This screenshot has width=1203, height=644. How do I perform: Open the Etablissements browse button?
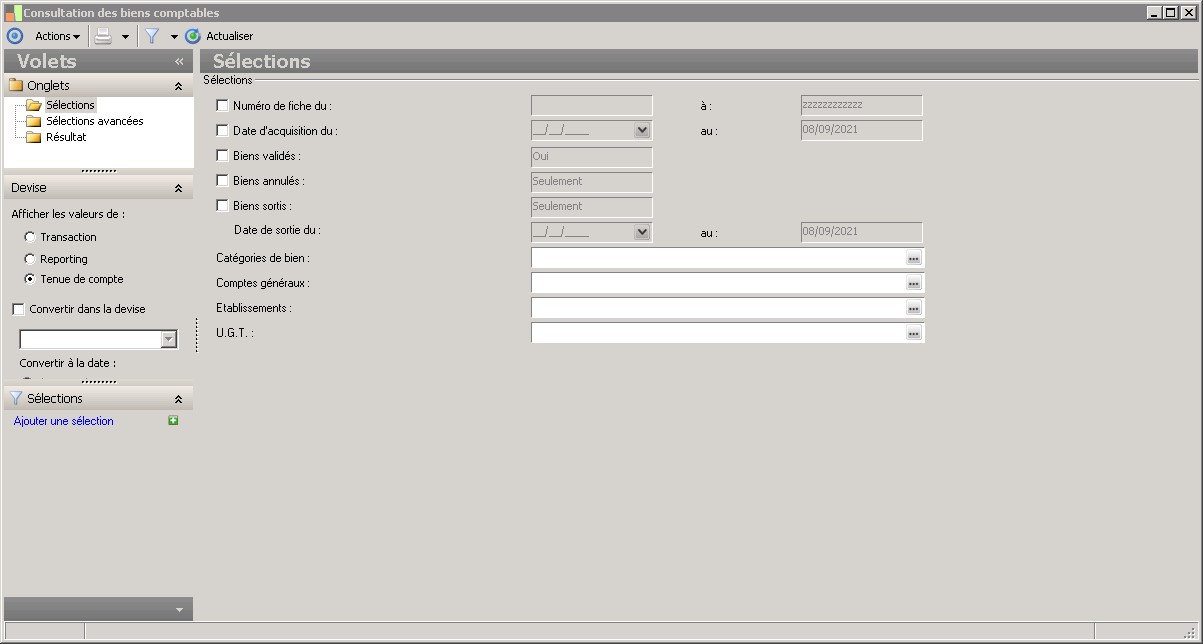913,308
